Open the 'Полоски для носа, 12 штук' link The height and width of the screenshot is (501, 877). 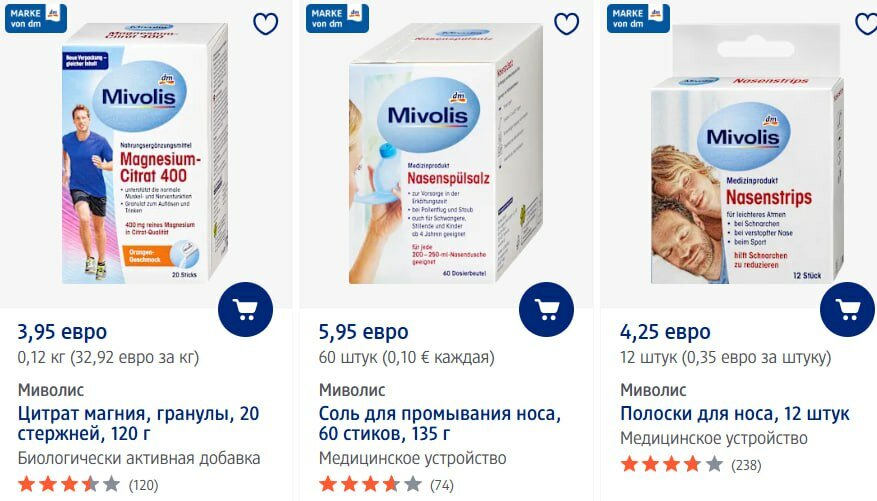734,414
